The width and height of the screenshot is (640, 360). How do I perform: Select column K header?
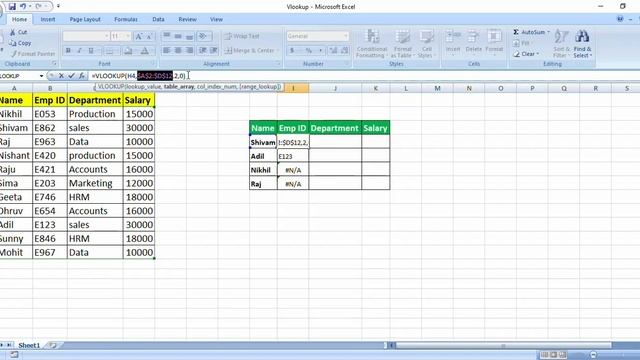tap(376, 88)
